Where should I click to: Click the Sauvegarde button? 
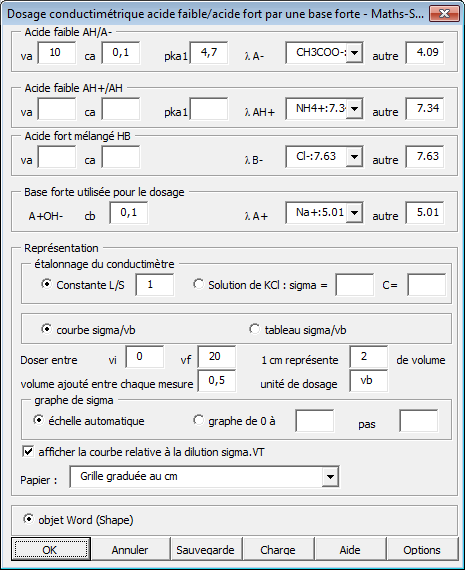(x=205, y=549)
